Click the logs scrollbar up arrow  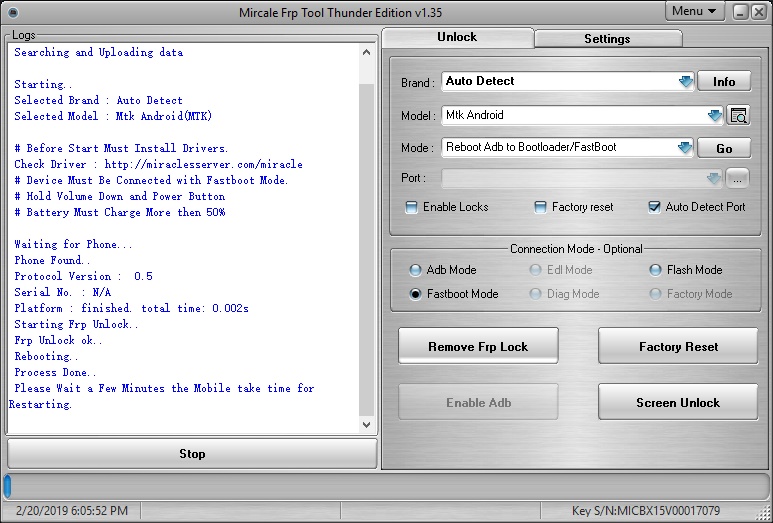point(366,52)
